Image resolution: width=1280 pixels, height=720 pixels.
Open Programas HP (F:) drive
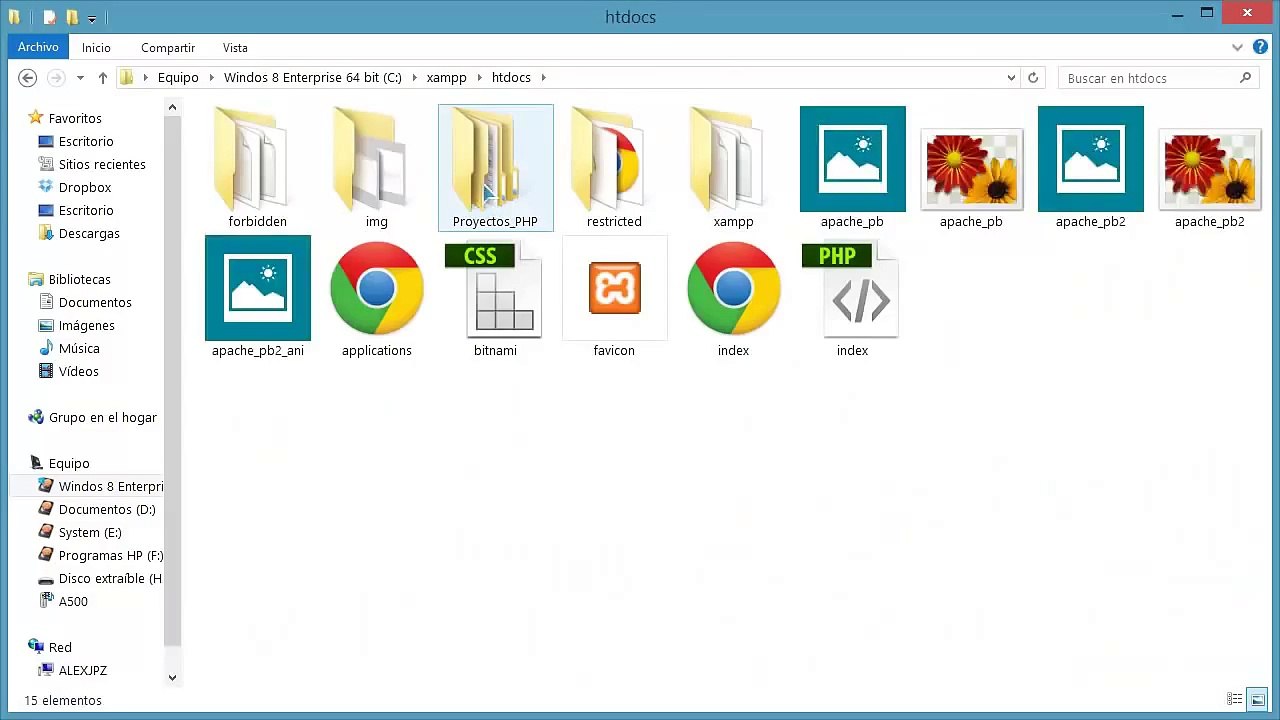click(x=110, y=555)
